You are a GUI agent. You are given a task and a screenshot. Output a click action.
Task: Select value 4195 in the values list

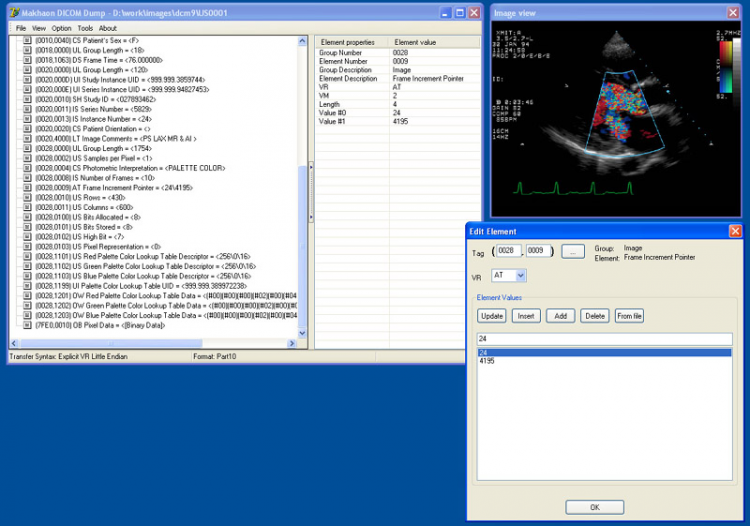[487, 361]
